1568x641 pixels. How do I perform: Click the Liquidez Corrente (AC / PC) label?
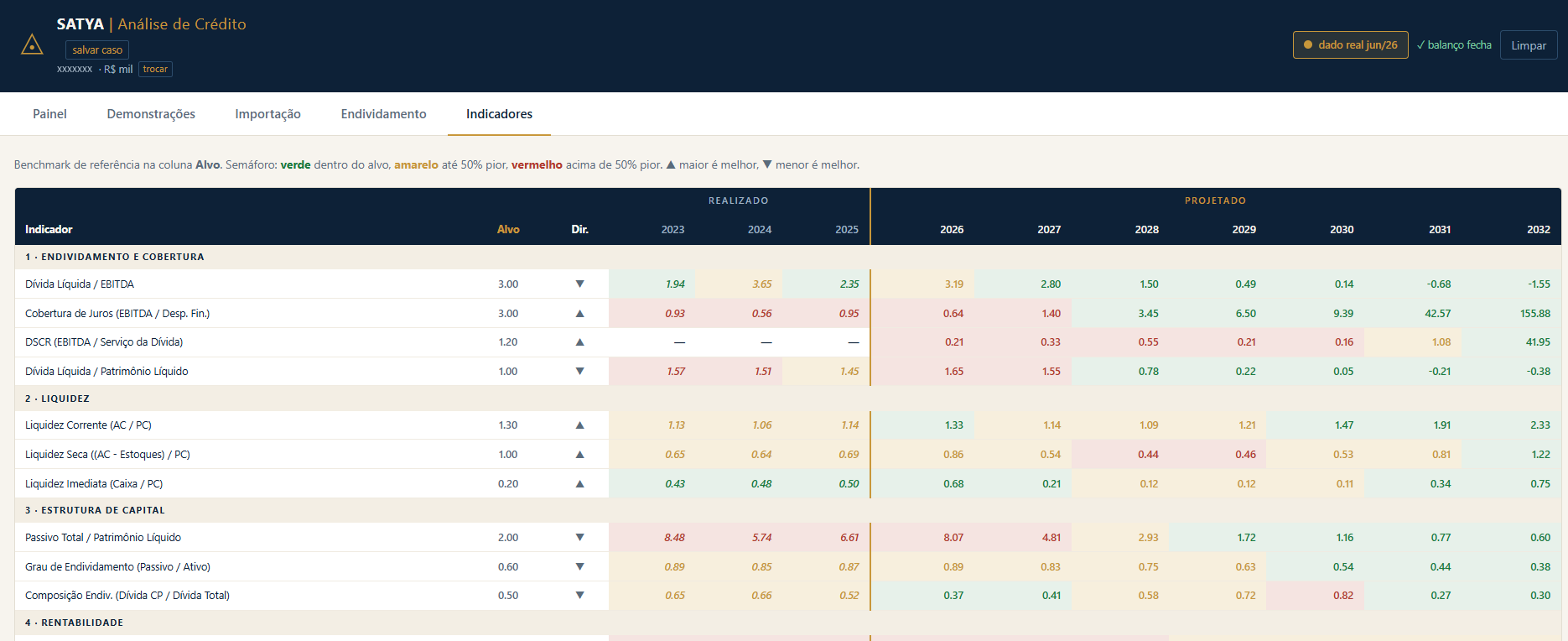pos(88,425)
